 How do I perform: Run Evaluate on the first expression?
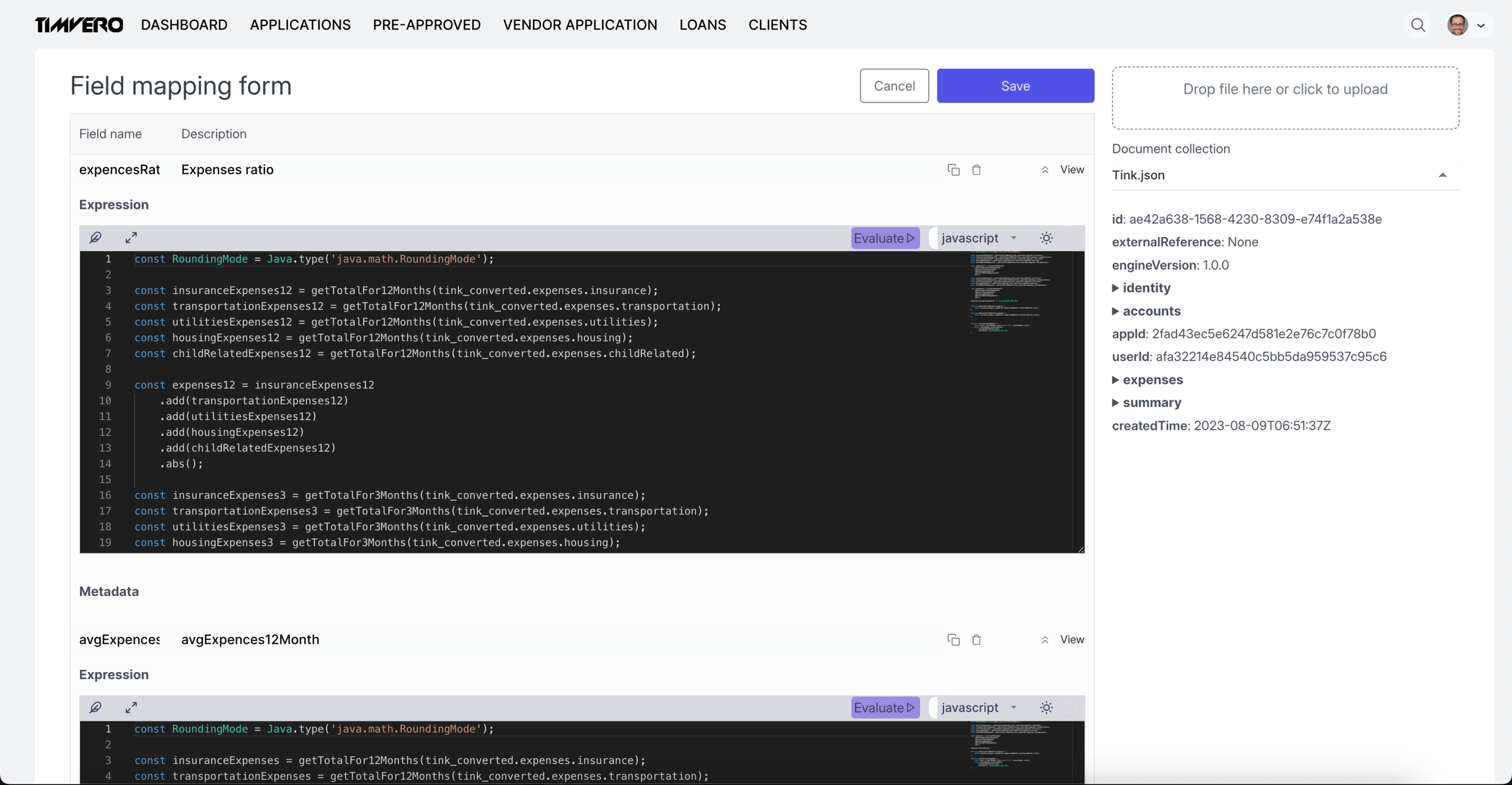(885, 238)
